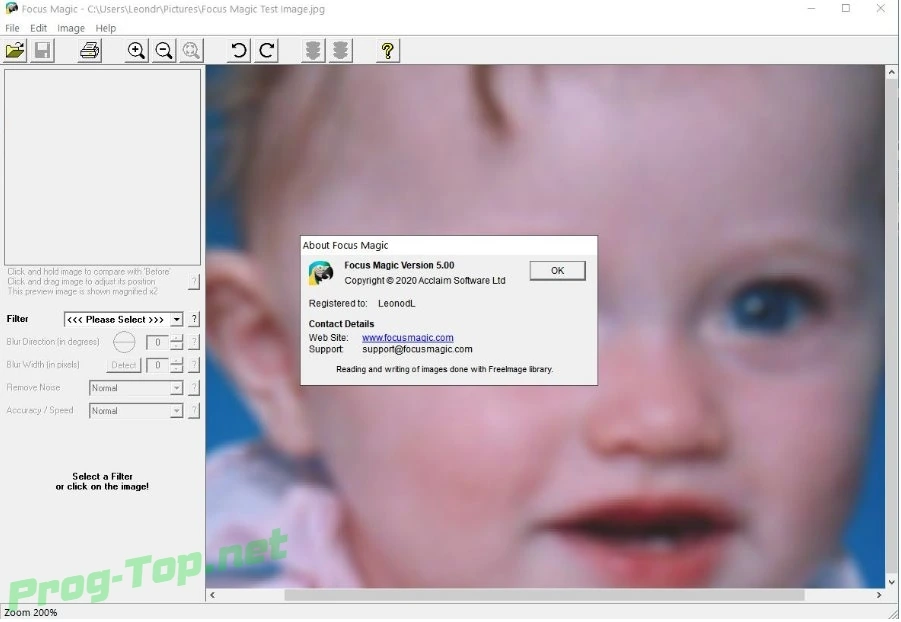The height and width of the screenshot is (622, 901).
Task: Click the vertical scrollbar down arrow
Action: [892, 582]
